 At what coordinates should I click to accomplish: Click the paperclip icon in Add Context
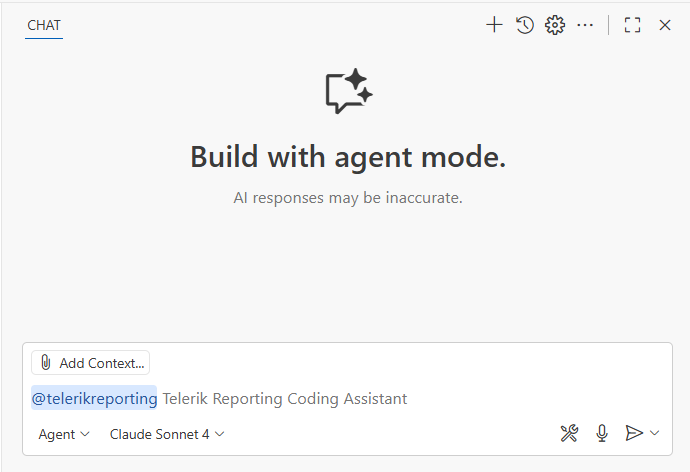point(46,363)
